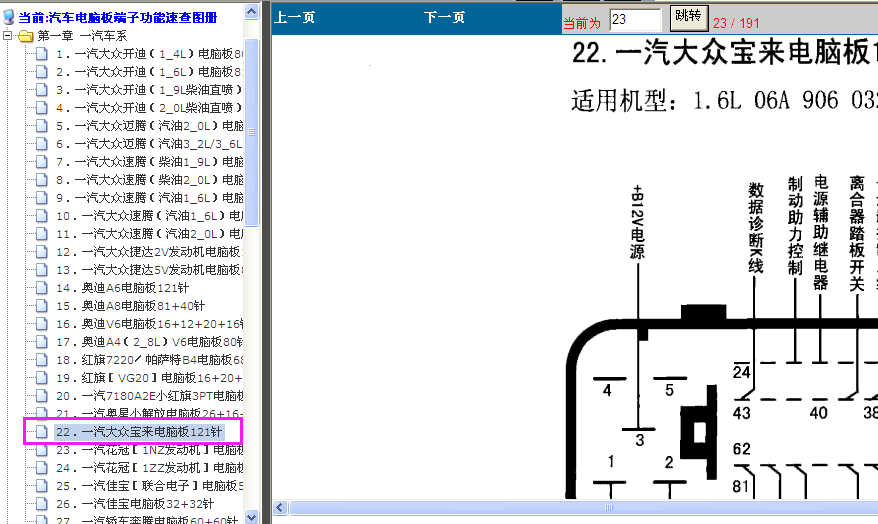
Task: Click the tree panel scroll up arrow
Action: (252, 11)
